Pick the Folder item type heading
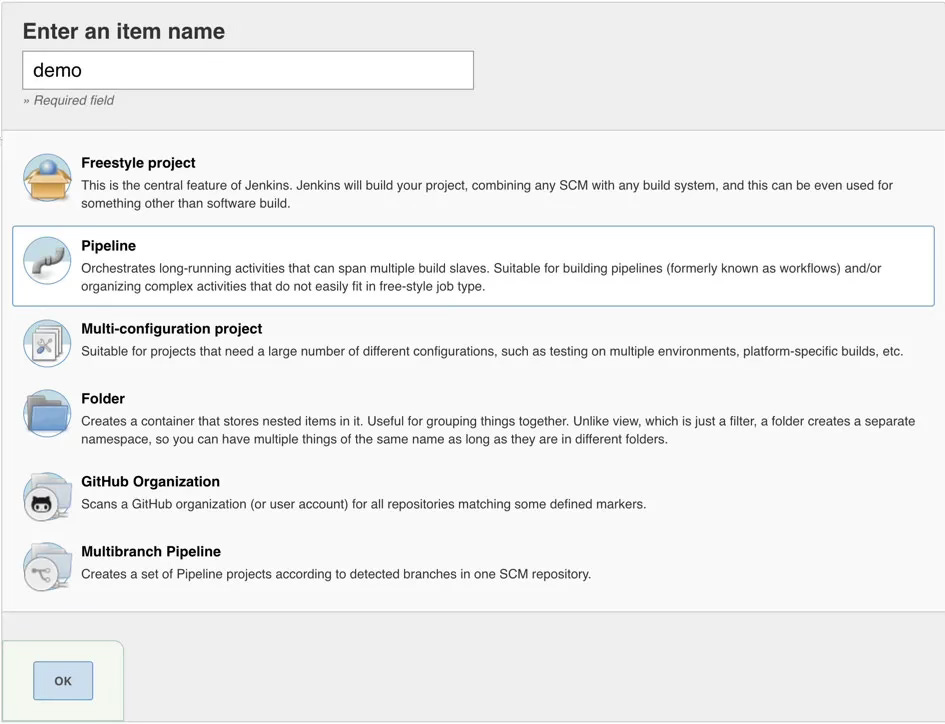The height and width of the screenshot is (724, 945). pos(103,398)
